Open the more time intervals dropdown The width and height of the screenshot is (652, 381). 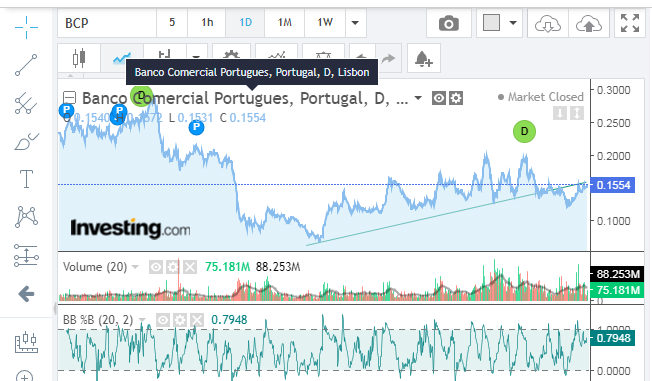(356, 23)
